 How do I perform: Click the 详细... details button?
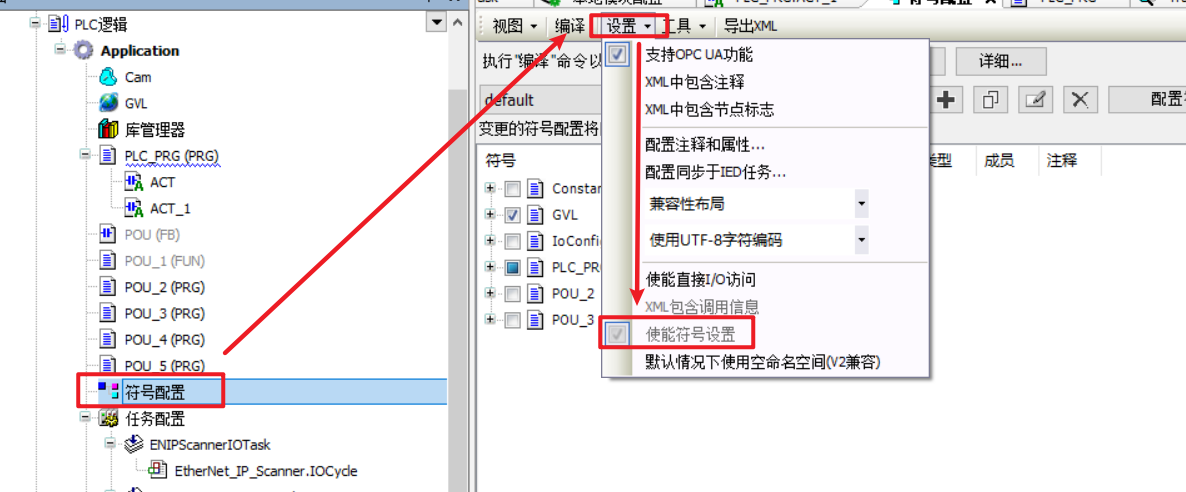(1001, 61)
